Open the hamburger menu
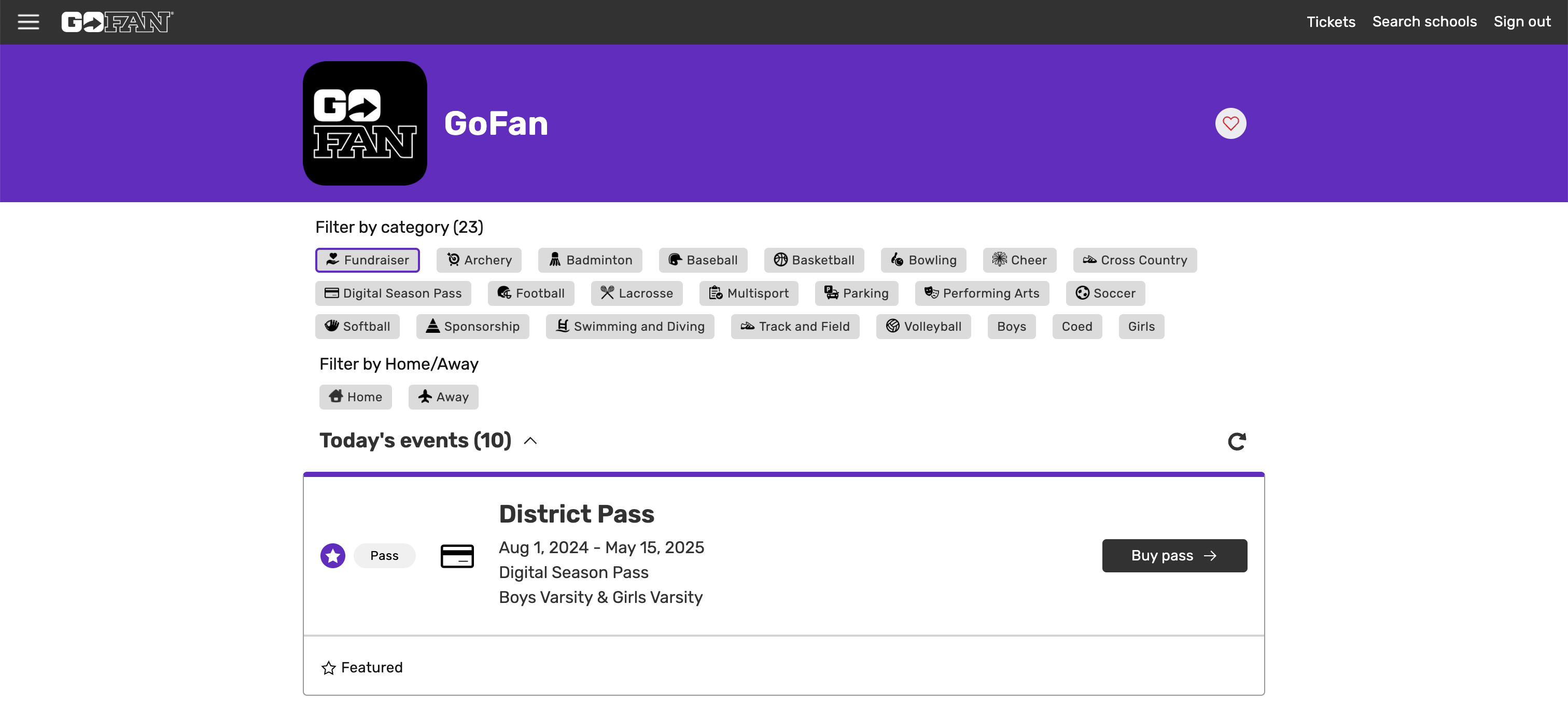 pos(29,22)
